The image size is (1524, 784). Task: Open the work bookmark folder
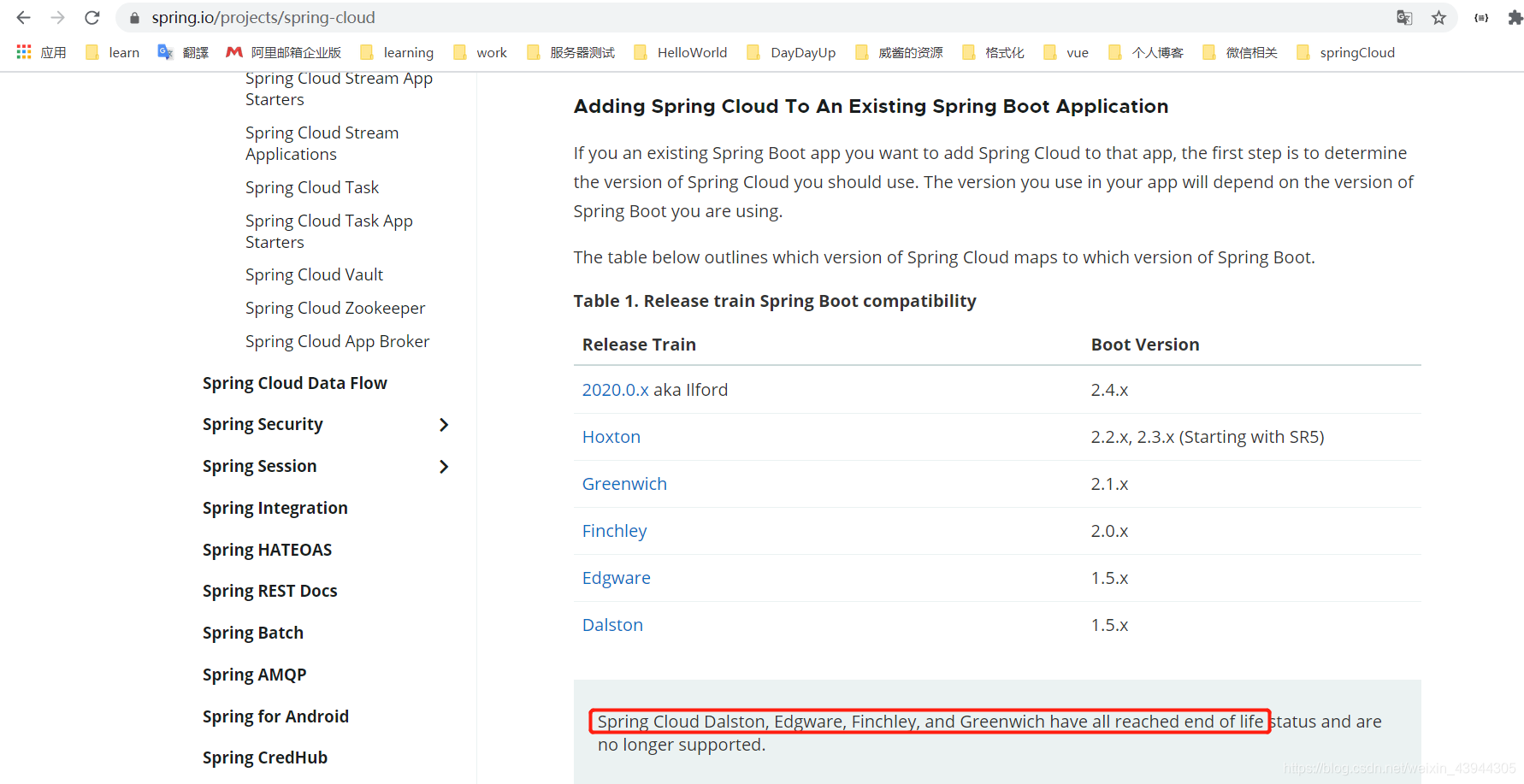pyautogui.click(x=481, y=52)
